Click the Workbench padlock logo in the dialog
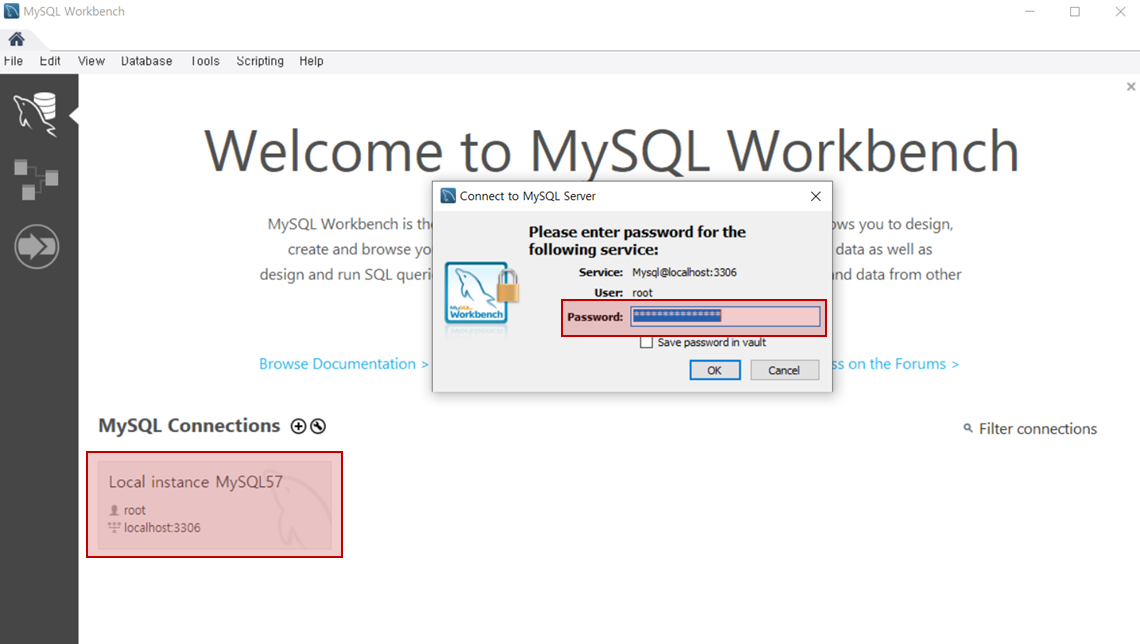 pyautogui.click(x=482, y=294)
